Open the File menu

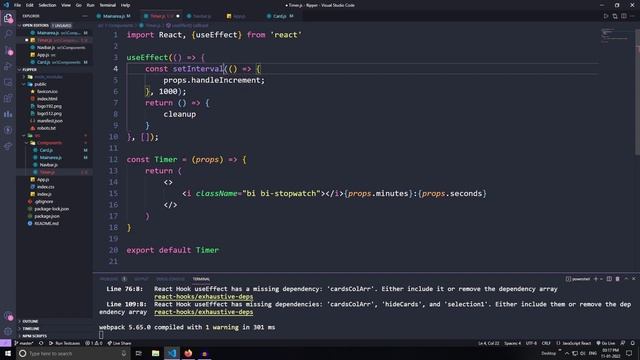[17, 5]
